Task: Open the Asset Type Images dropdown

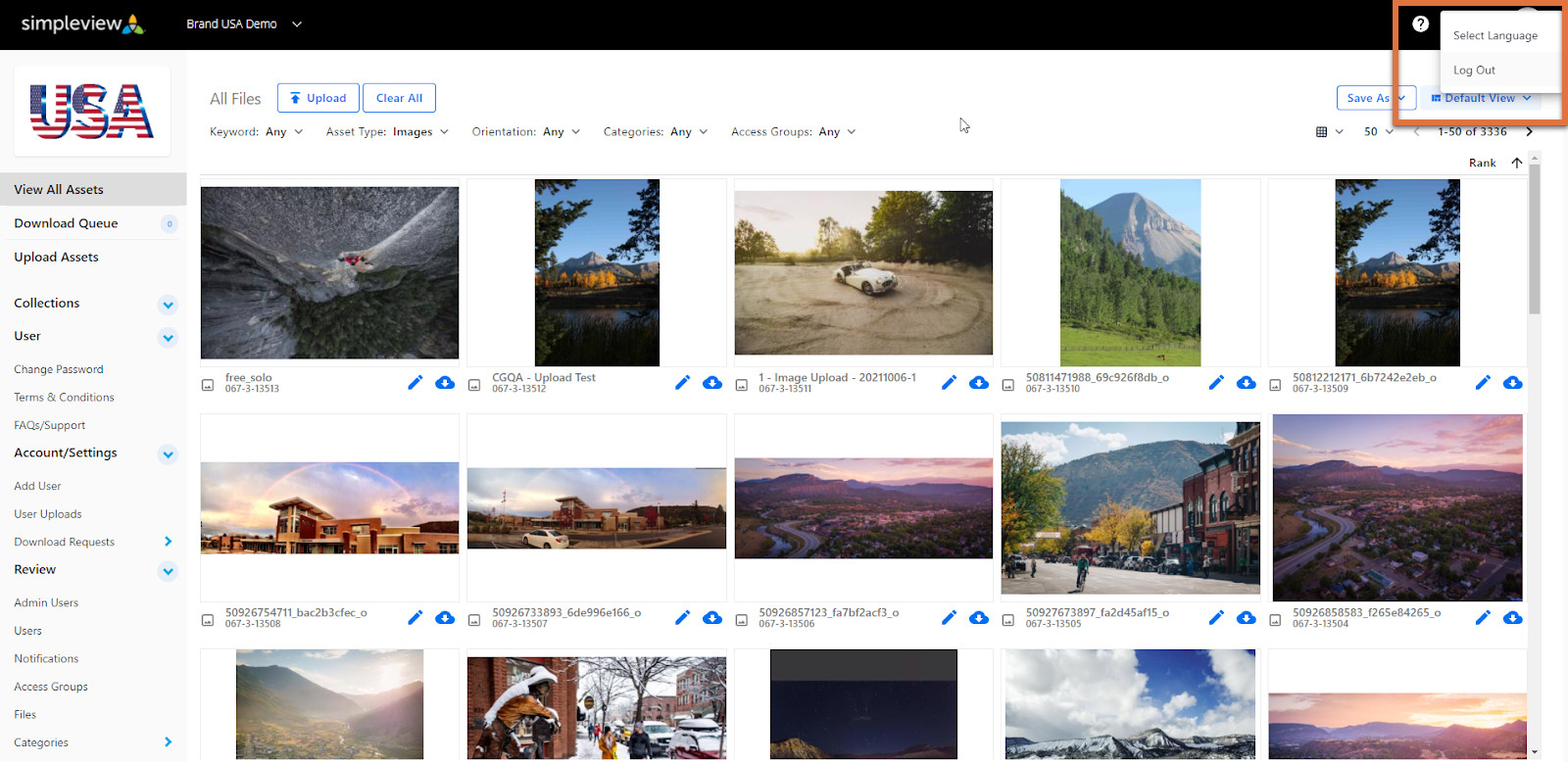Action: (387, 132)
